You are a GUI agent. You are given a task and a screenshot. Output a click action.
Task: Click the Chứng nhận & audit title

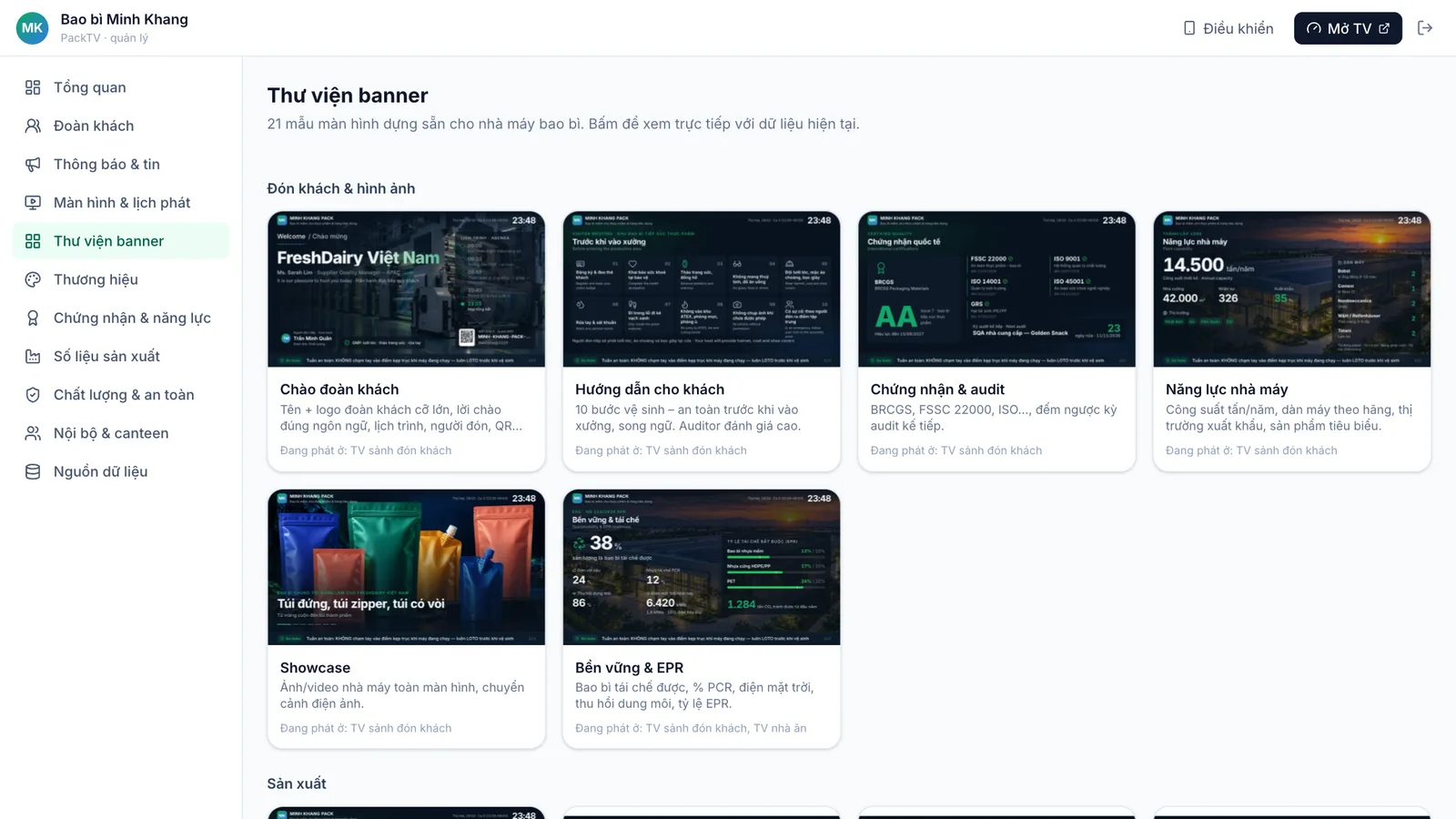pos(937,389)
